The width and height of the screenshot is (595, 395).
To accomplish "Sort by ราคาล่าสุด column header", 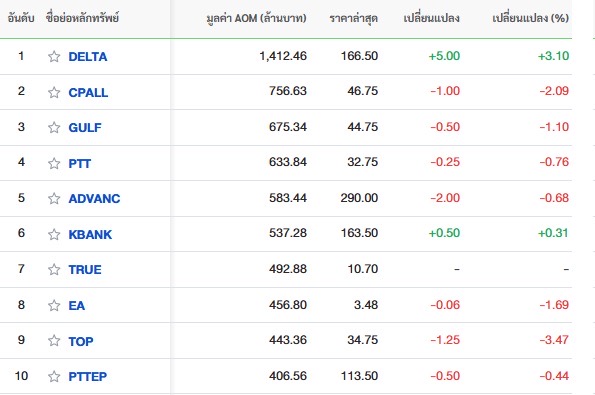I will pos(353,18).
